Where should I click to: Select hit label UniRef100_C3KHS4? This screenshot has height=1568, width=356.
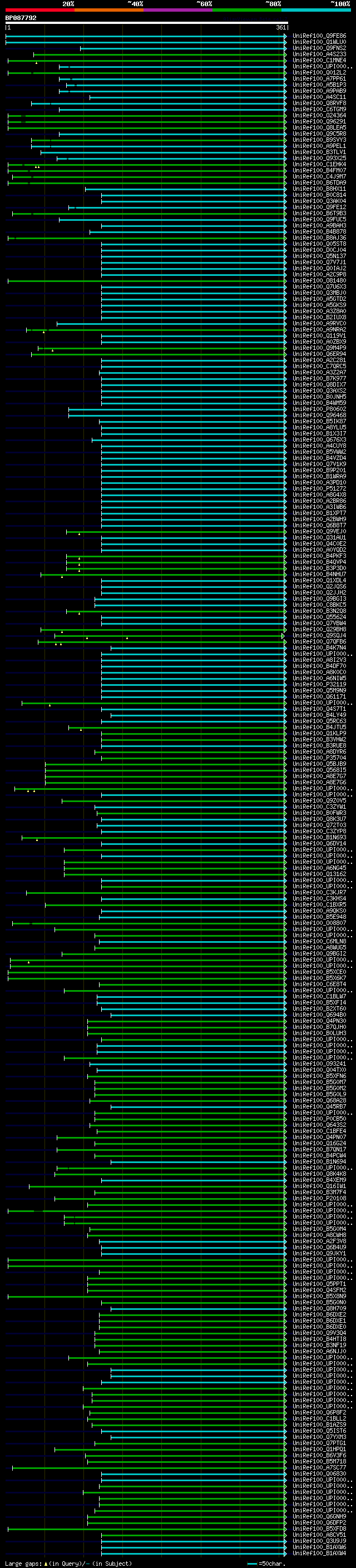(319, 898)
